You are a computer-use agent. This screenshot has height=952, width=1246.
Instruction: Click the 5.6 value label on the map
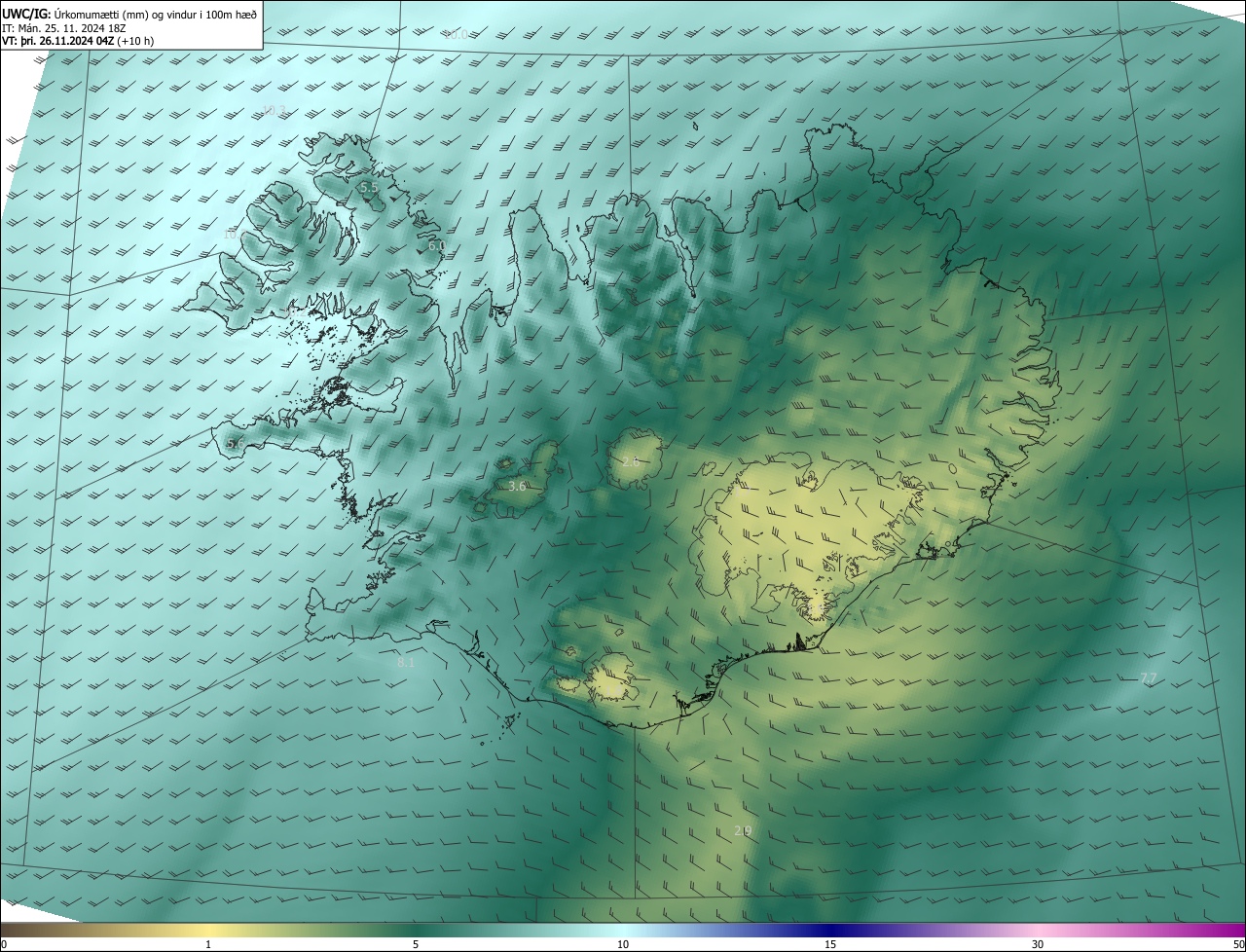235,443
